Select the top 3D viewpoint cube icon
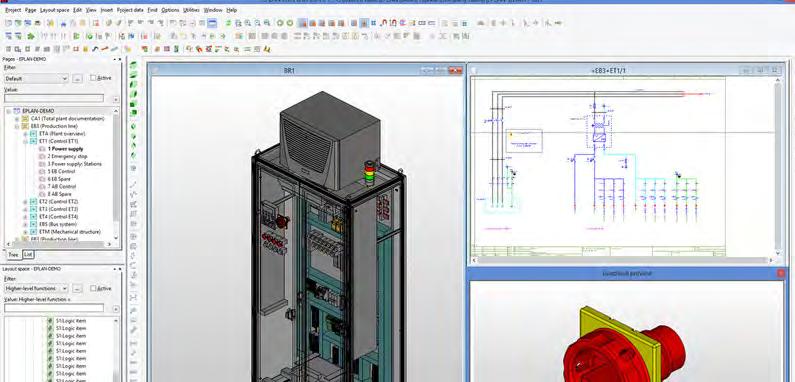The width and height of the screenshot is (795, 382). click(133, 65)
